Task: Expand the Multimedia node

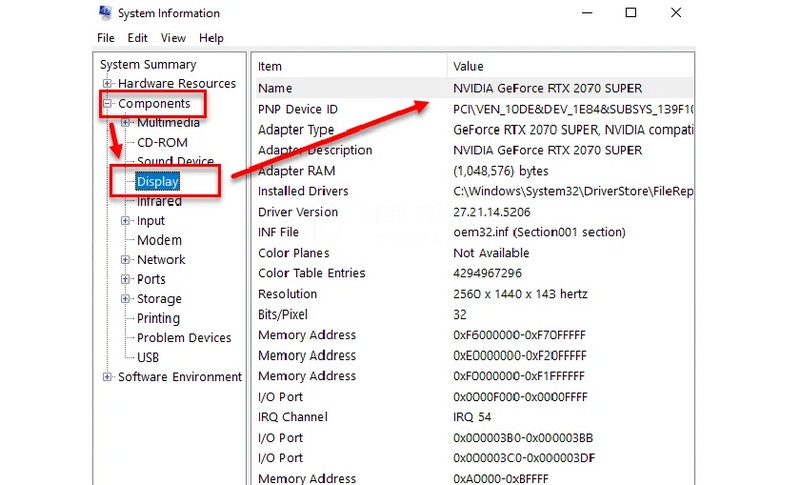Action: pos(126,123)
